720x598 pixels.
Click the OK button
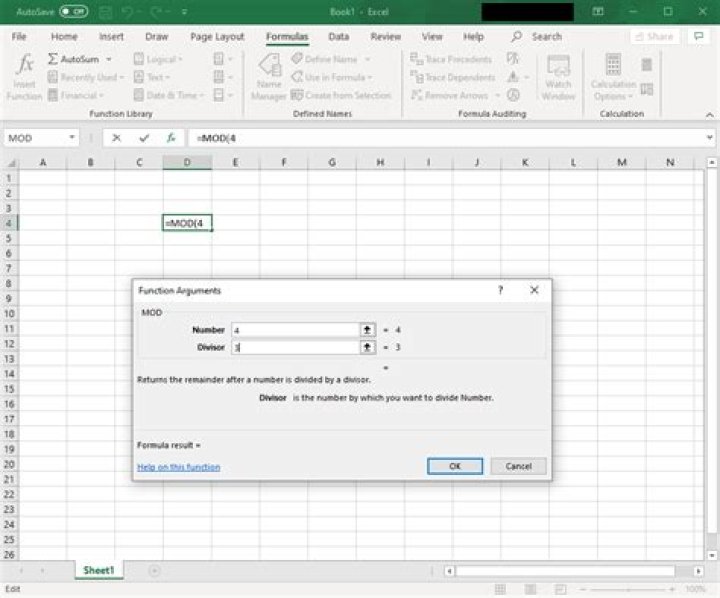tap(455, 466)
